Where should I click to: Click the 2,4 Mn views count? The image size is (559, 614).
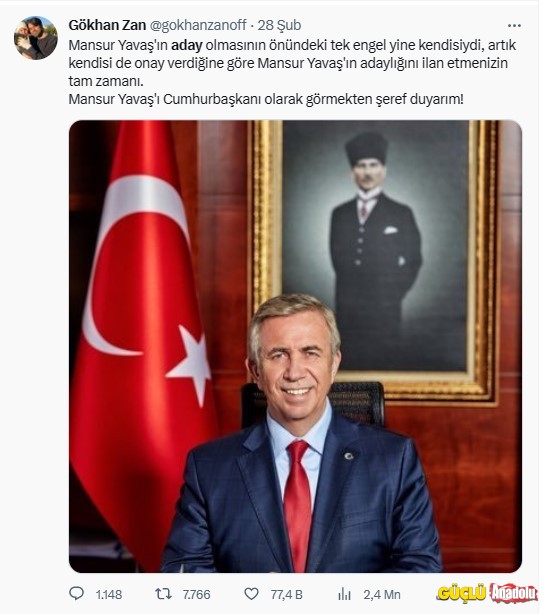(x=382, y=594)
